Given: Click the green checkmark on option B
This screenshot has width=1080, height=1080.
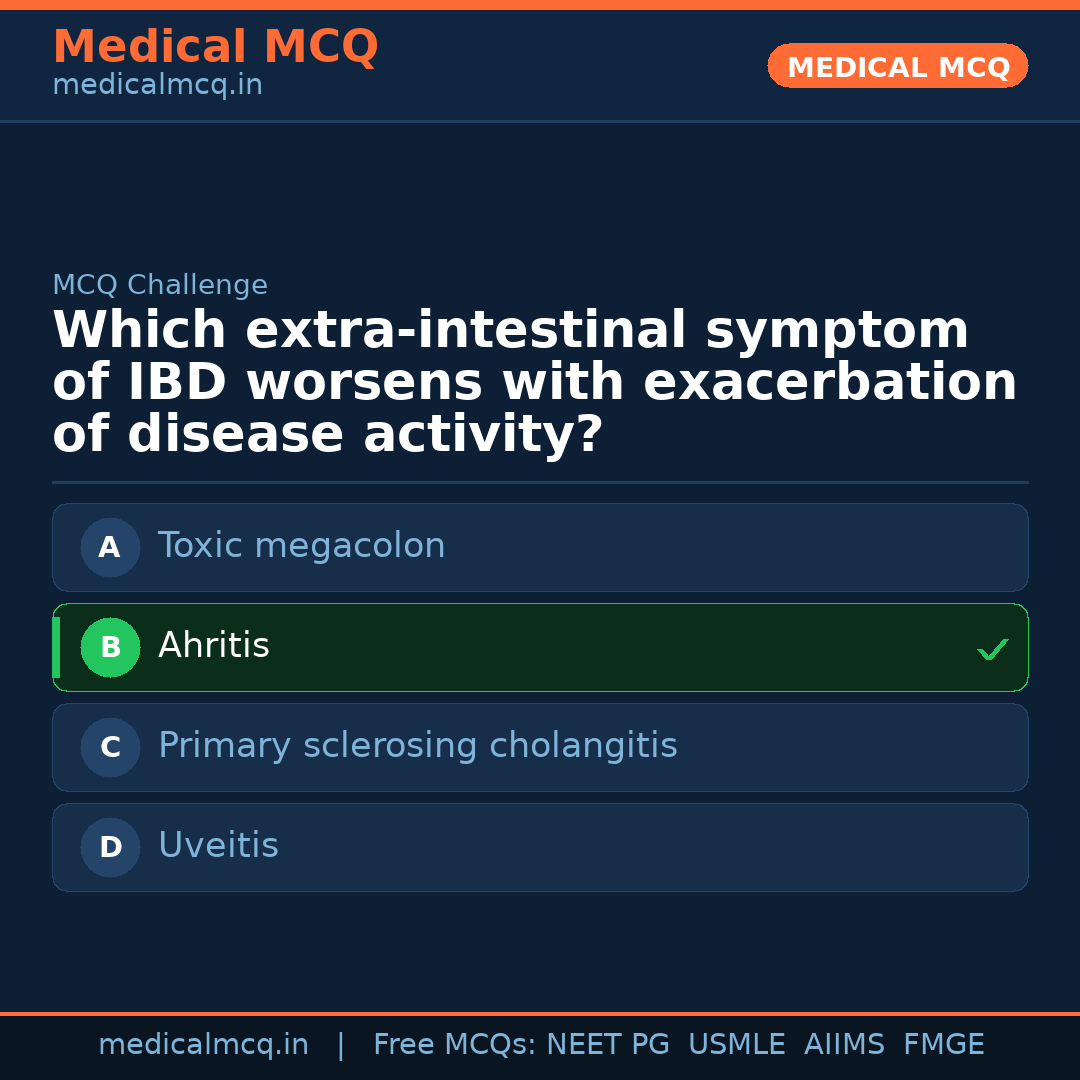Looking at the screenshot, I should point(993,649).
